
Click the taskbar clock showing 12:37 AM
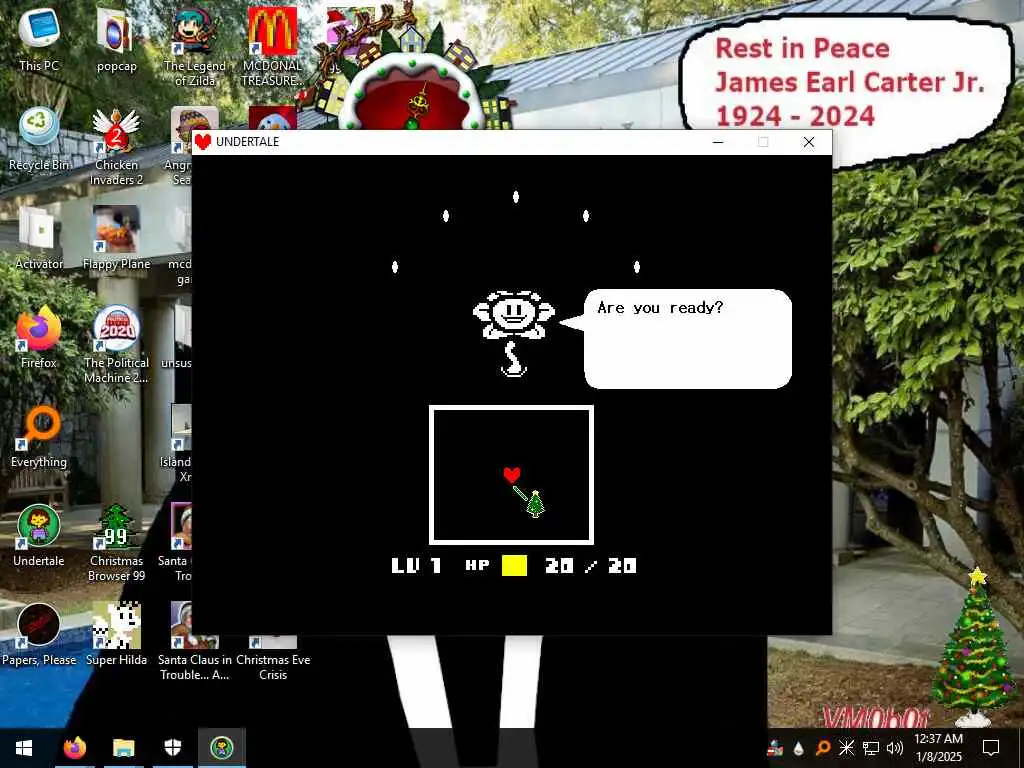[938, 748]
